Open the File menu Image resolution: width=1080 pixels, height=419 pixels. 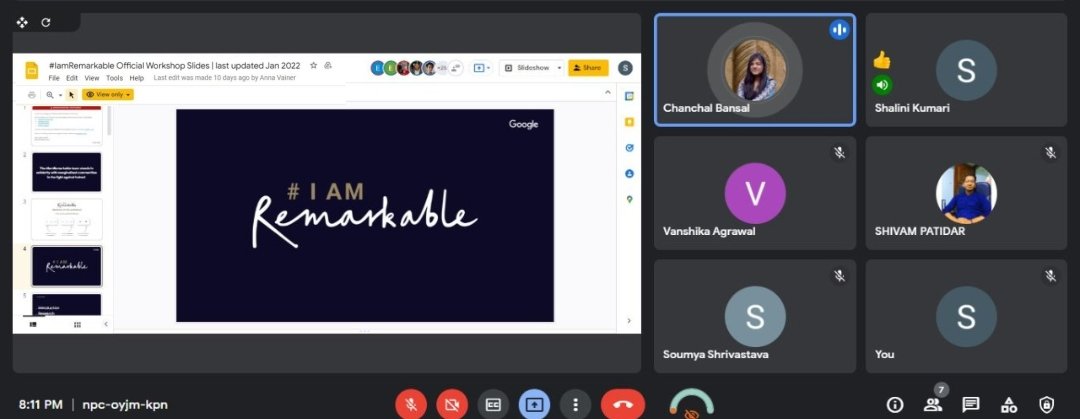(54, 78)
